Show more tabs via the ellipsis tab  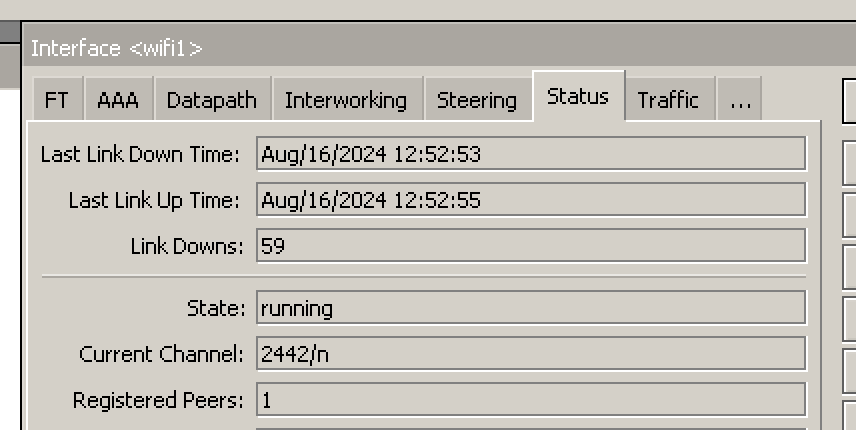739,99
